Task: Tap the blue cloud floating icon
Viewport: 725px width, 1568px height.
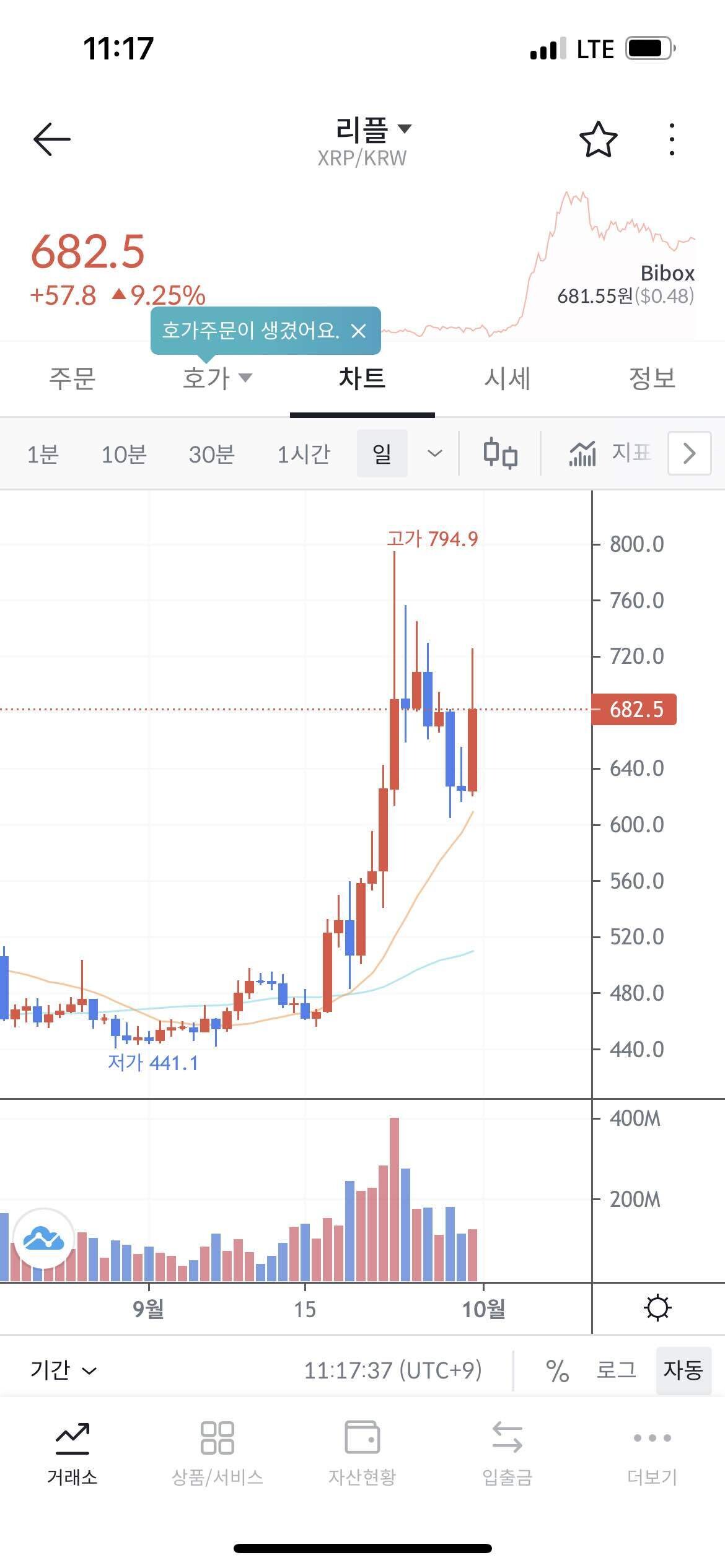Action: tap(43, 1239)
